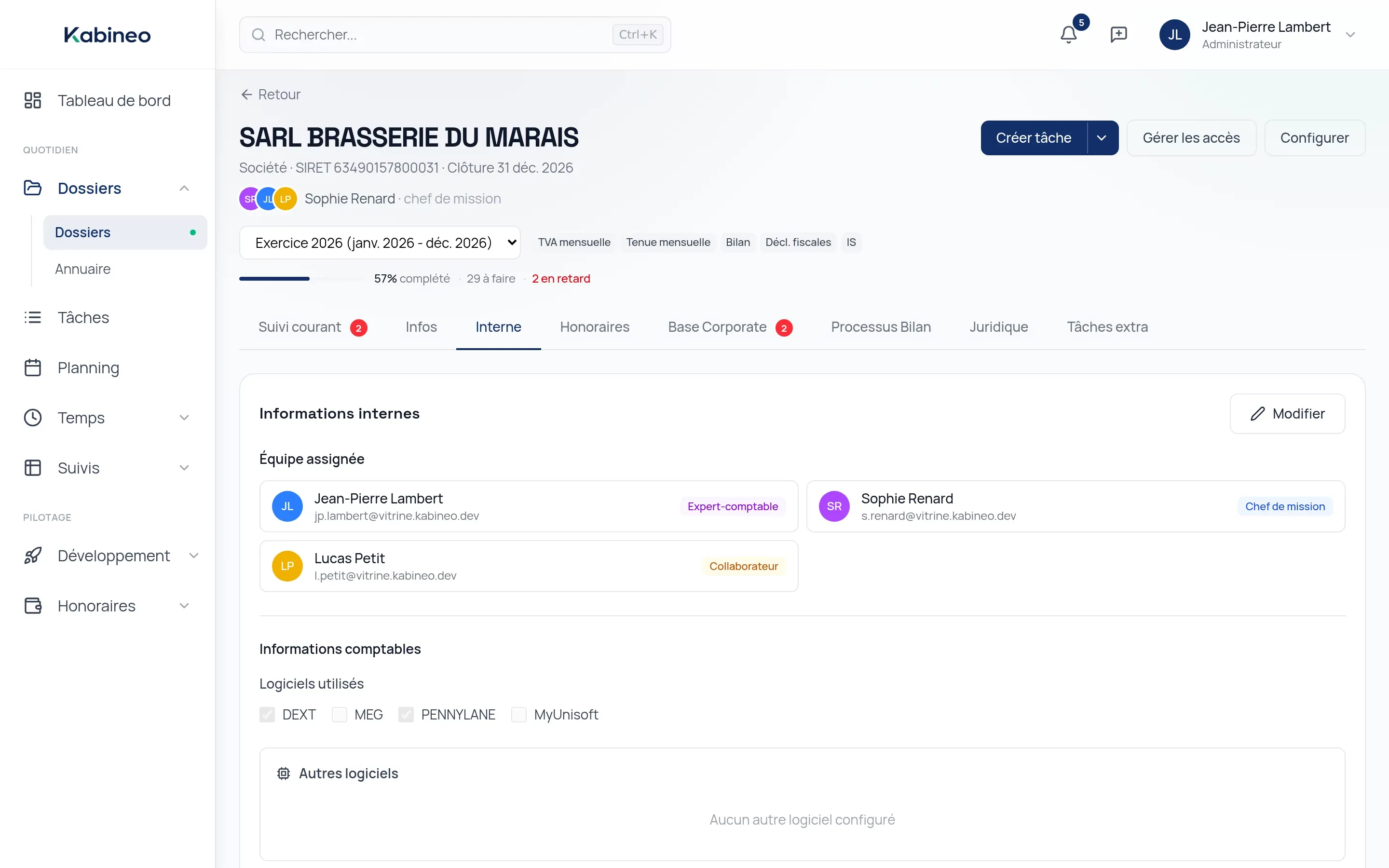Click the Tâches list icon

(33, 317)
